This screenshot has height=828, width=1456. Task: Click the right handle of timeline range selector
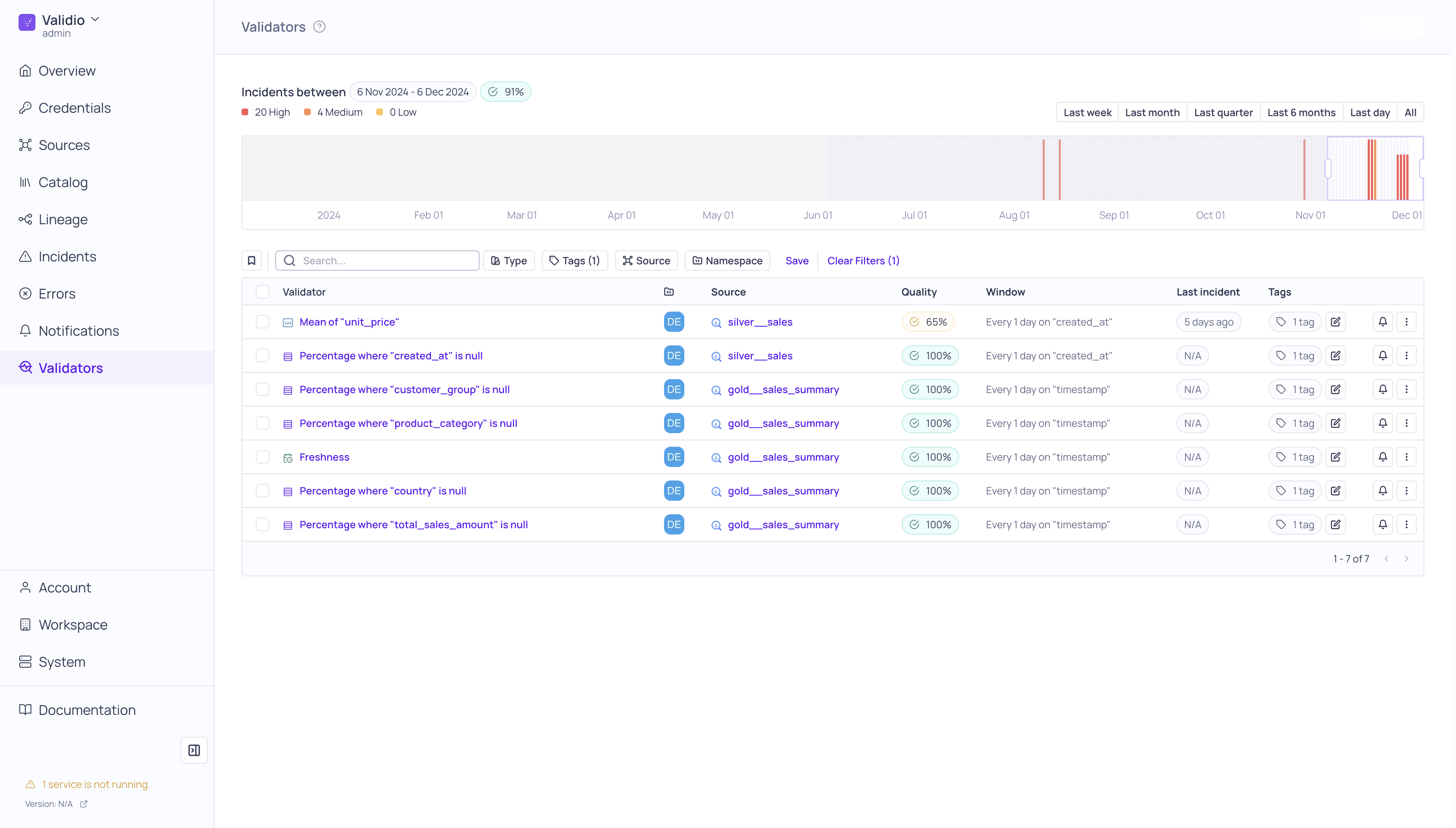tap(1421, 168)
